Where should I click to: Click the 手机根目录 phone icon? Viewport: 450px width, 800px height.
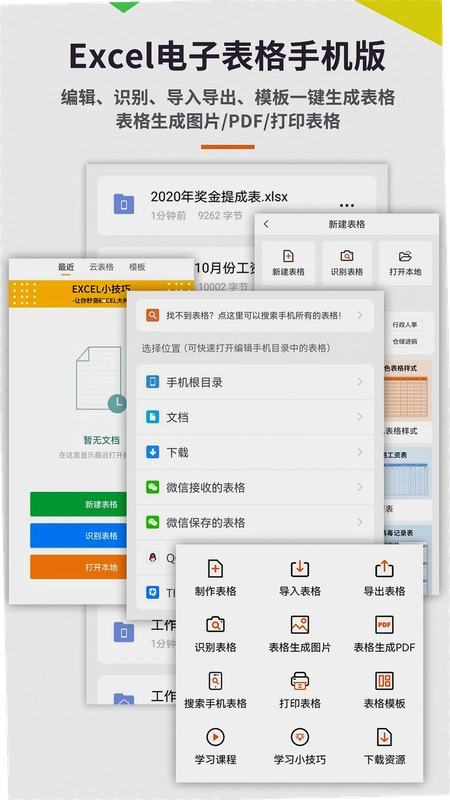[x=152, y=382]
